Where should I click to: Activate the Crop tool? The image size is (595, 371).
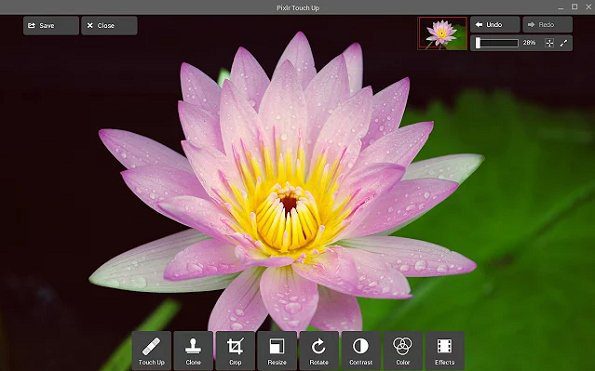tap(235, 351)
